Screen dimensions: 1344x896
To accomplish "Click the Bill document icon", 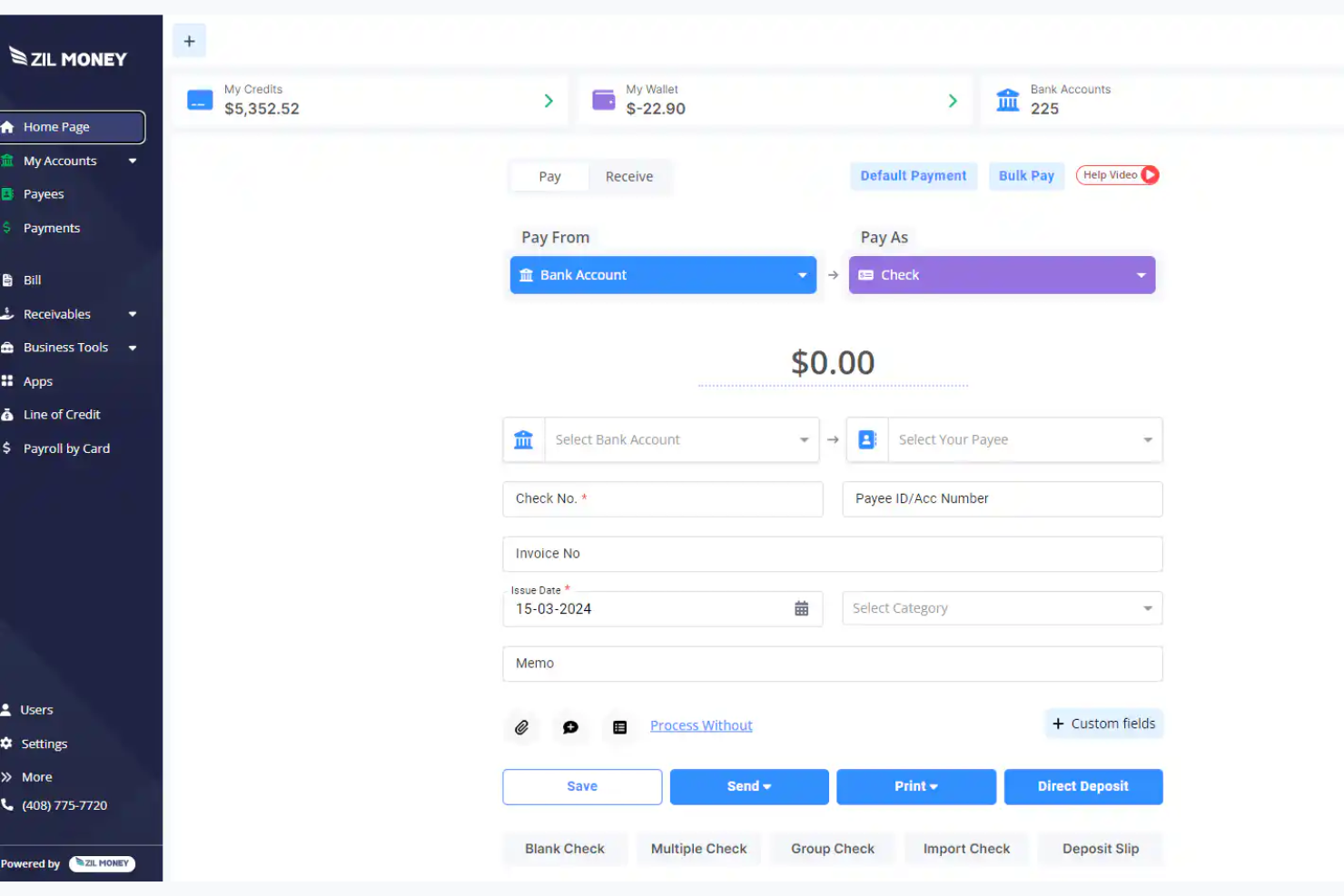I will [7, 281].
